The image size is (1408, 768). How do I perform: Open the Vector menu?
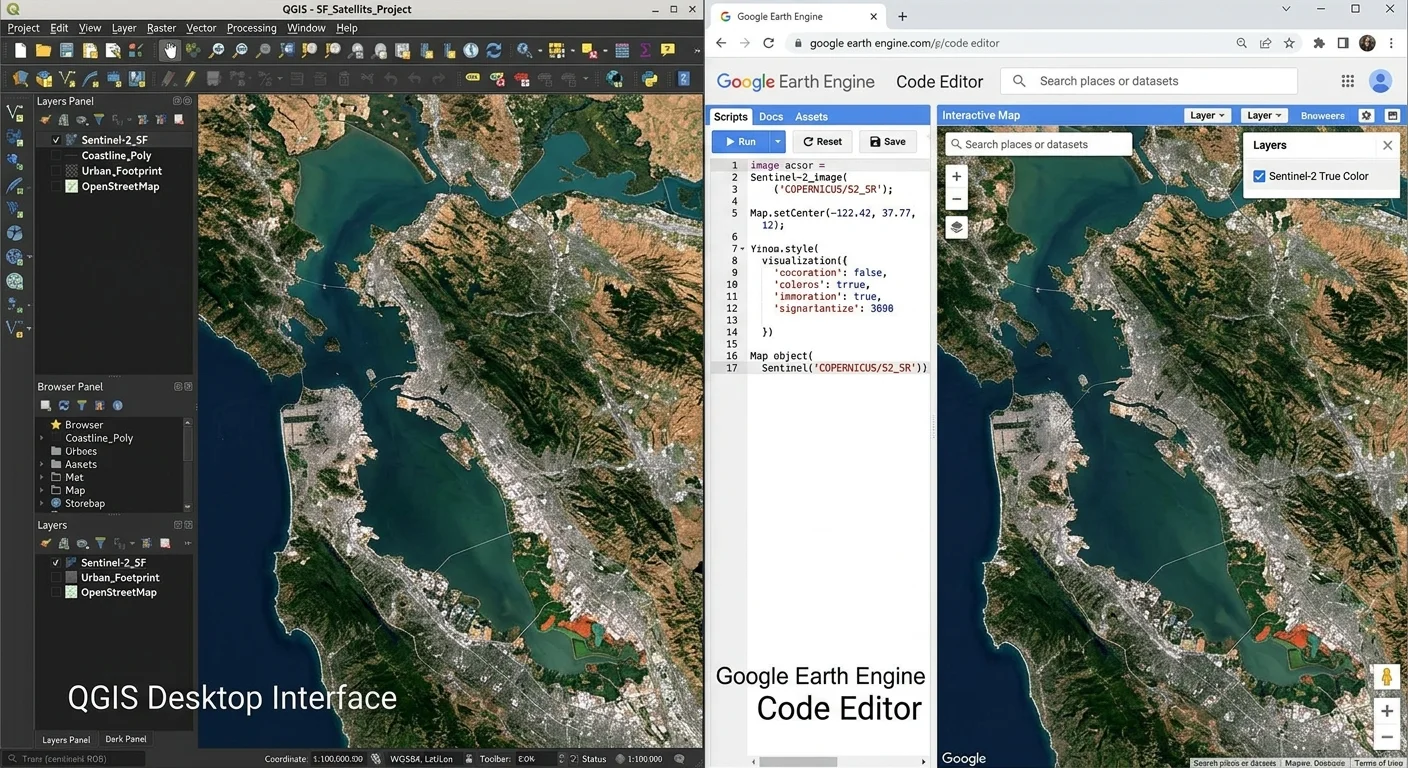[x=201, y=28]
